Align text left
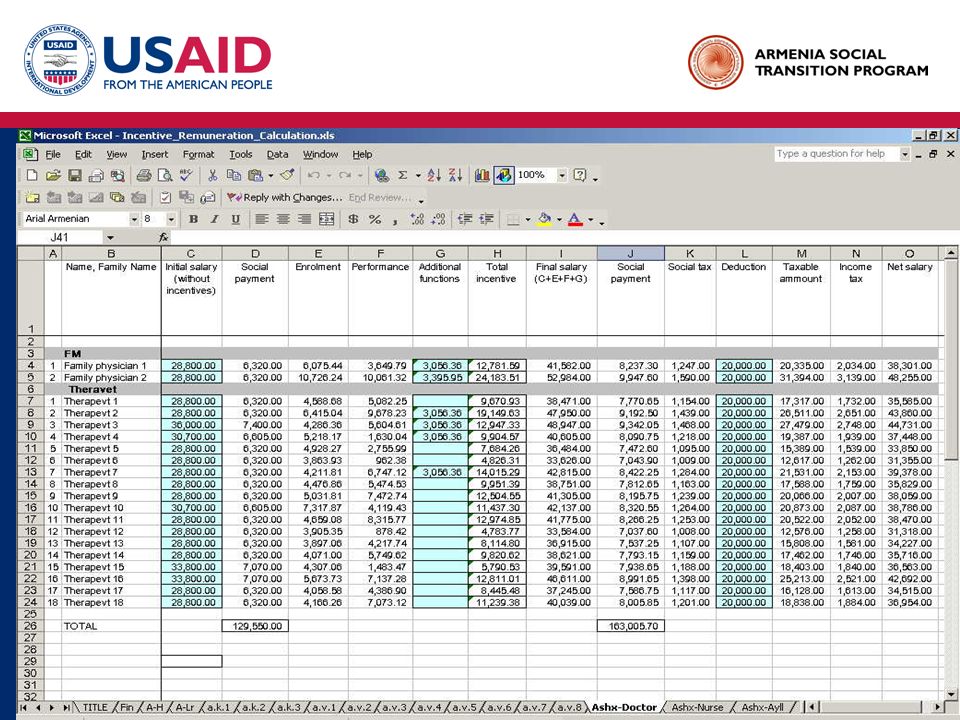The height and width of the screenshot is (720, 960). 261,219
